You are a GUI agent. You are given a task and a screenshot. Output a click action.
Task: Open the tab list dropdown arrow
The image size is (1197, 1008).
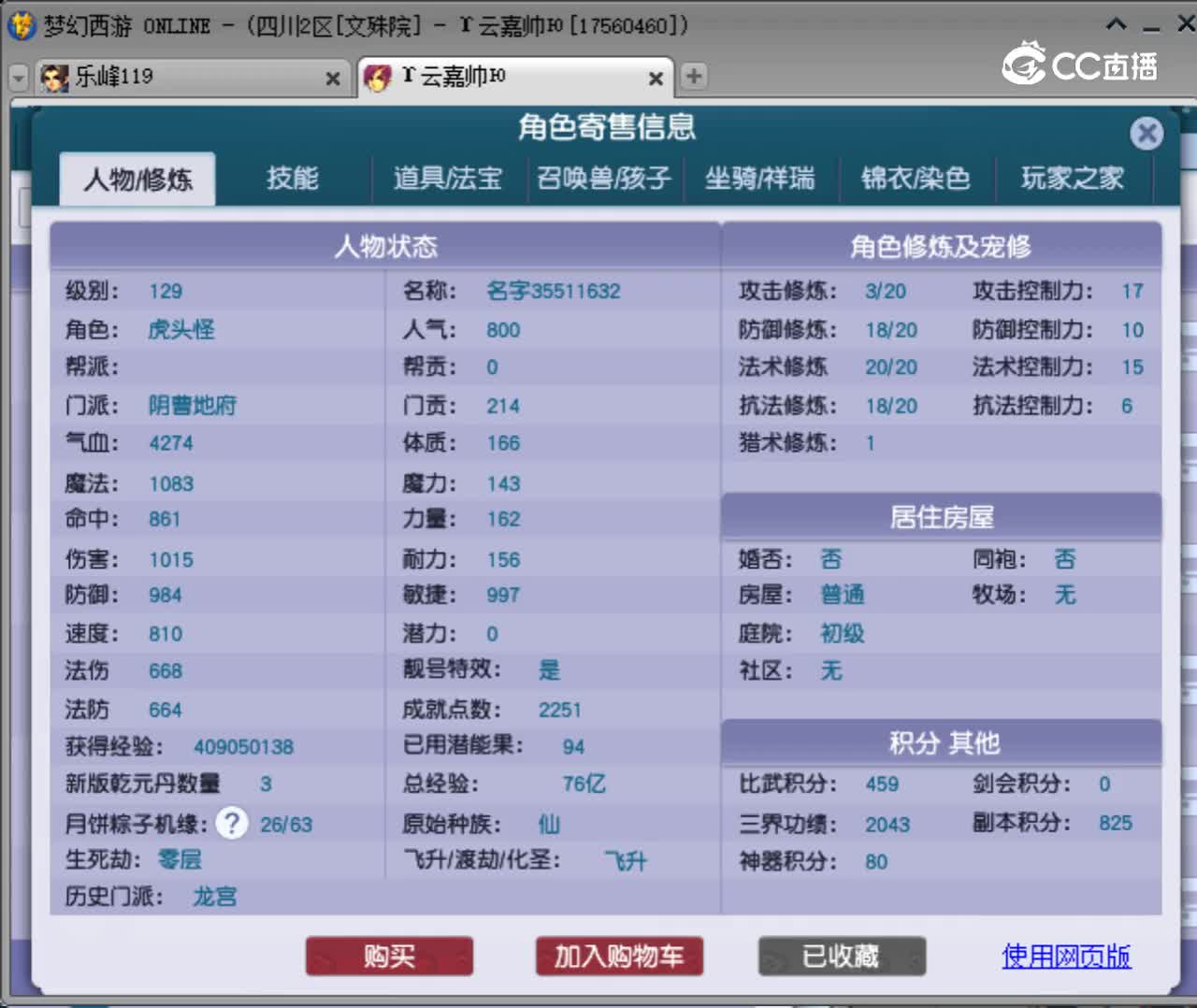pos(18,79)
